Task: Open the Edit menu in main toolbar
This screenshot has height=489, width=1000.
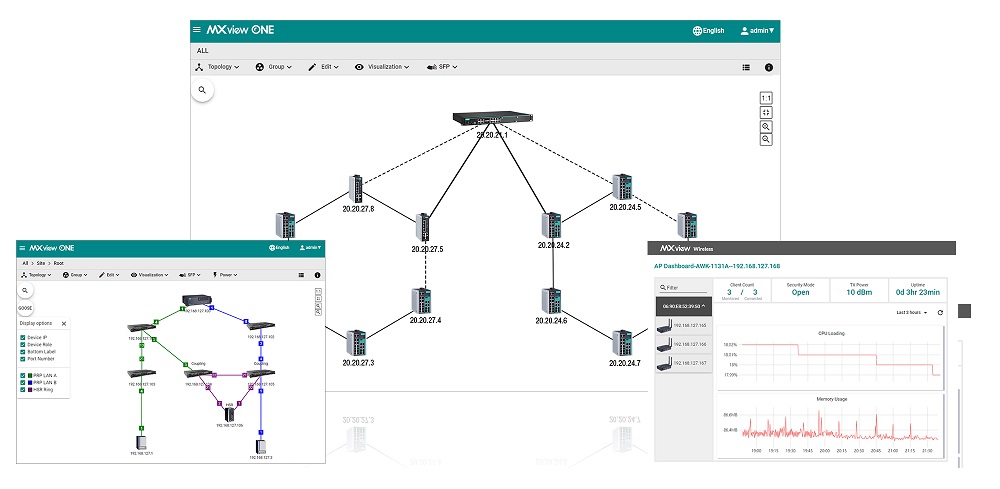Action: pyautogui.click(x=323, y=67)
